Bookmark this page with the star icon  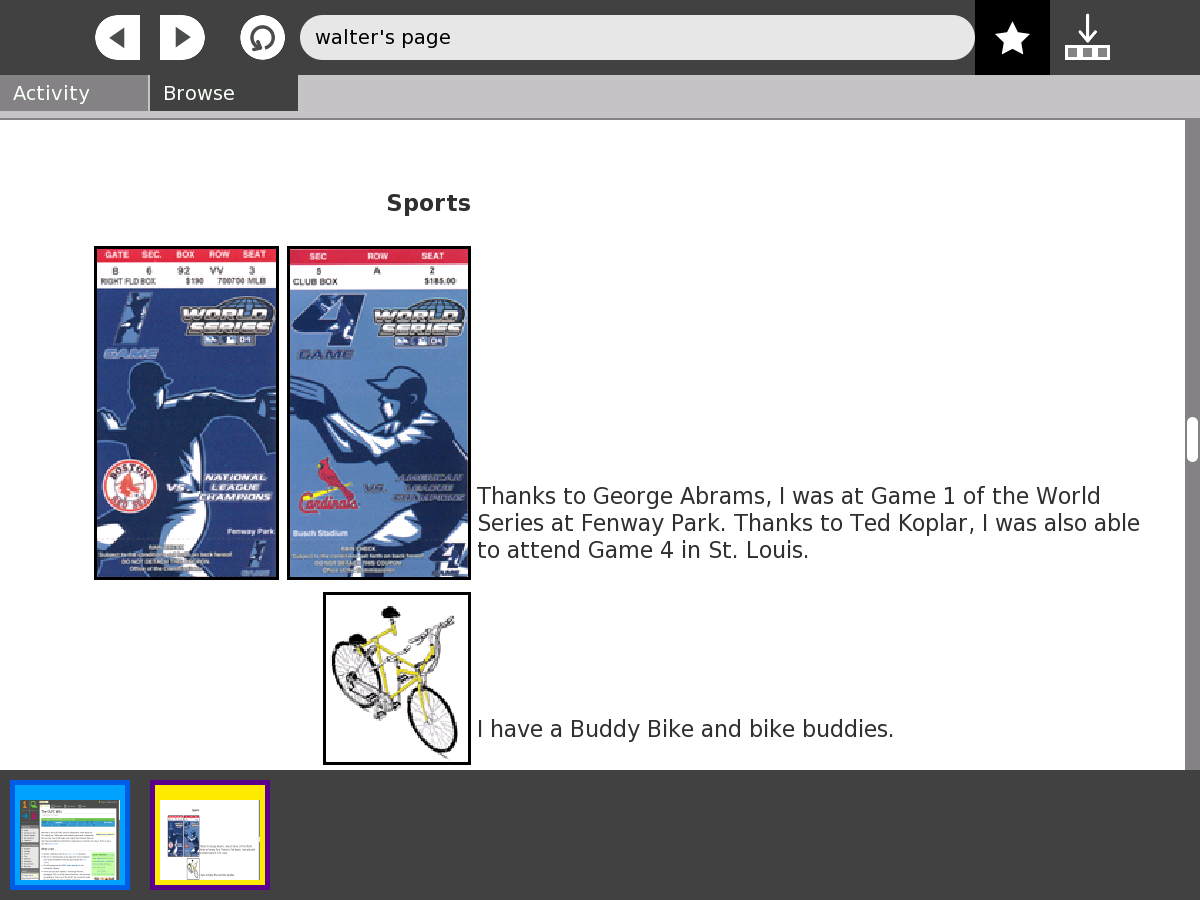1012,38
